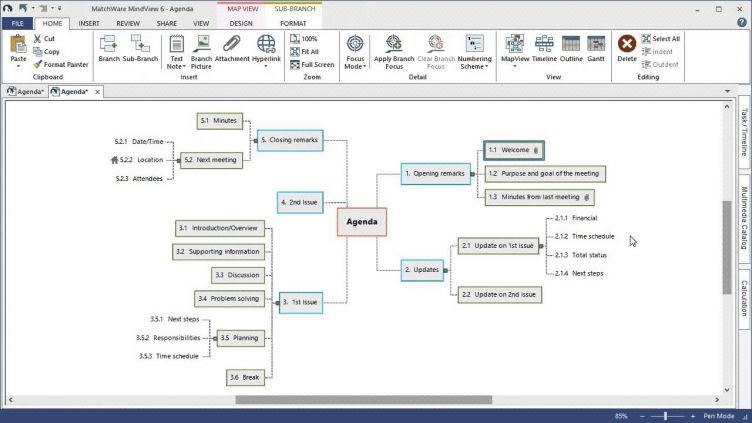
Task: Select the central Agenda root node
Action: click(362, 222)
